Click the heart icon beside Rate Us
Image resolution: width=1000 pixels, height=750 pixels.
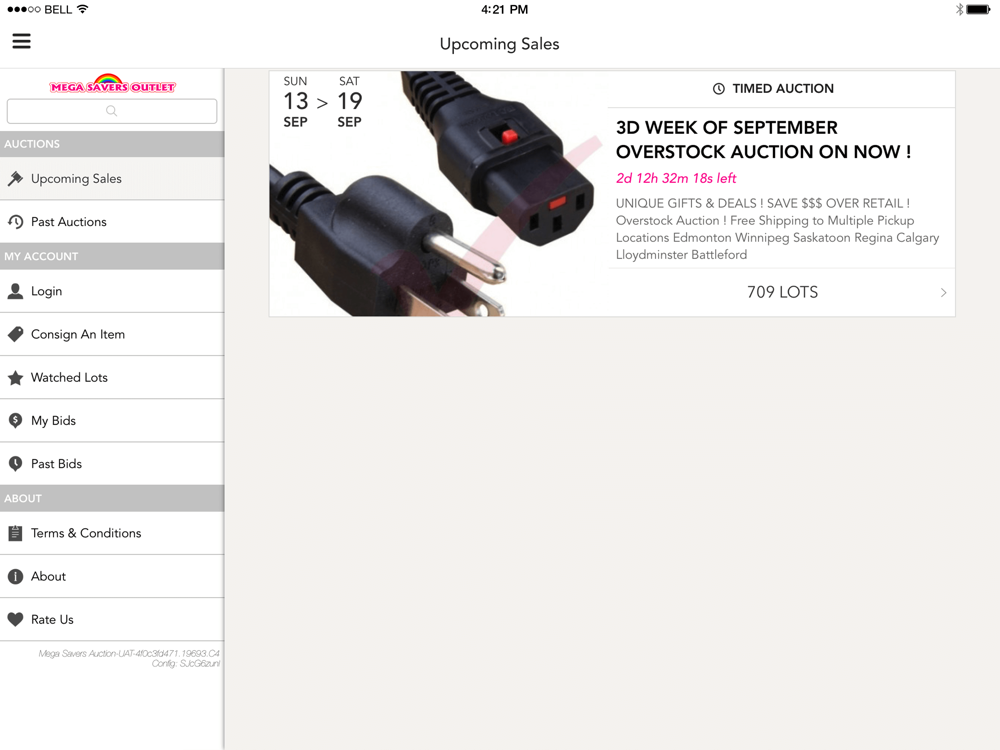[x=15, y=619]
